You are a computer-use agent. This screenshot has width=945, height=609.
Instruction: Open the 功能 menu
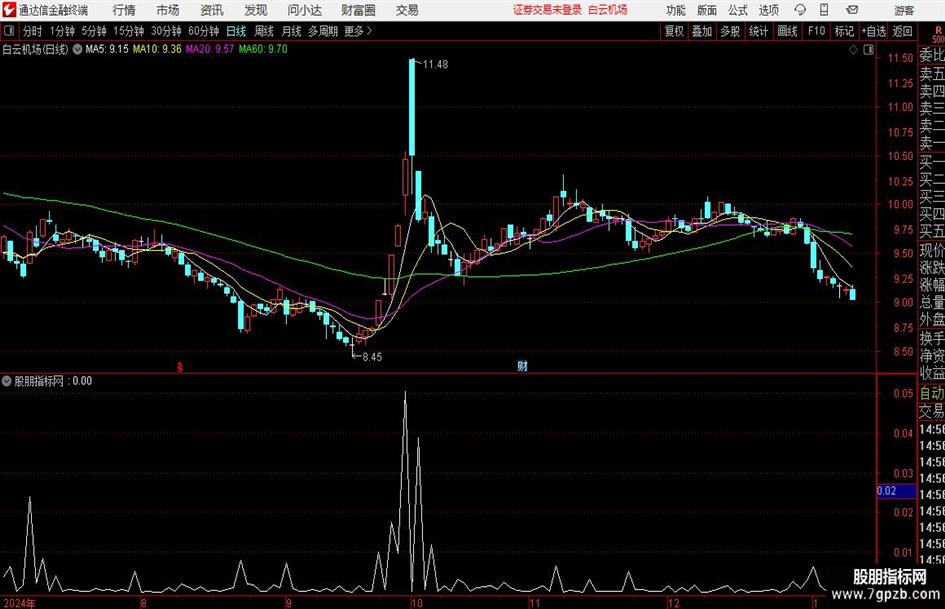[x=676, y=10]
